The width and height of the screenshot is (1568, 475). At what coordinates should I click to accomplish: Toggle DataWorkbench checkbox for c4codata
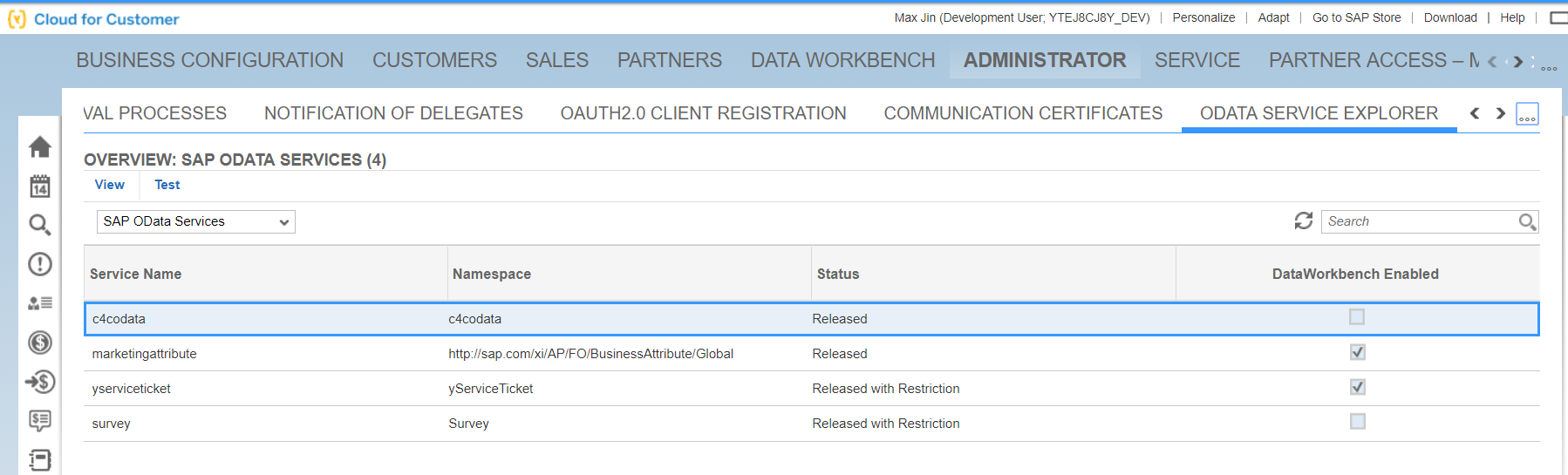1357,317
